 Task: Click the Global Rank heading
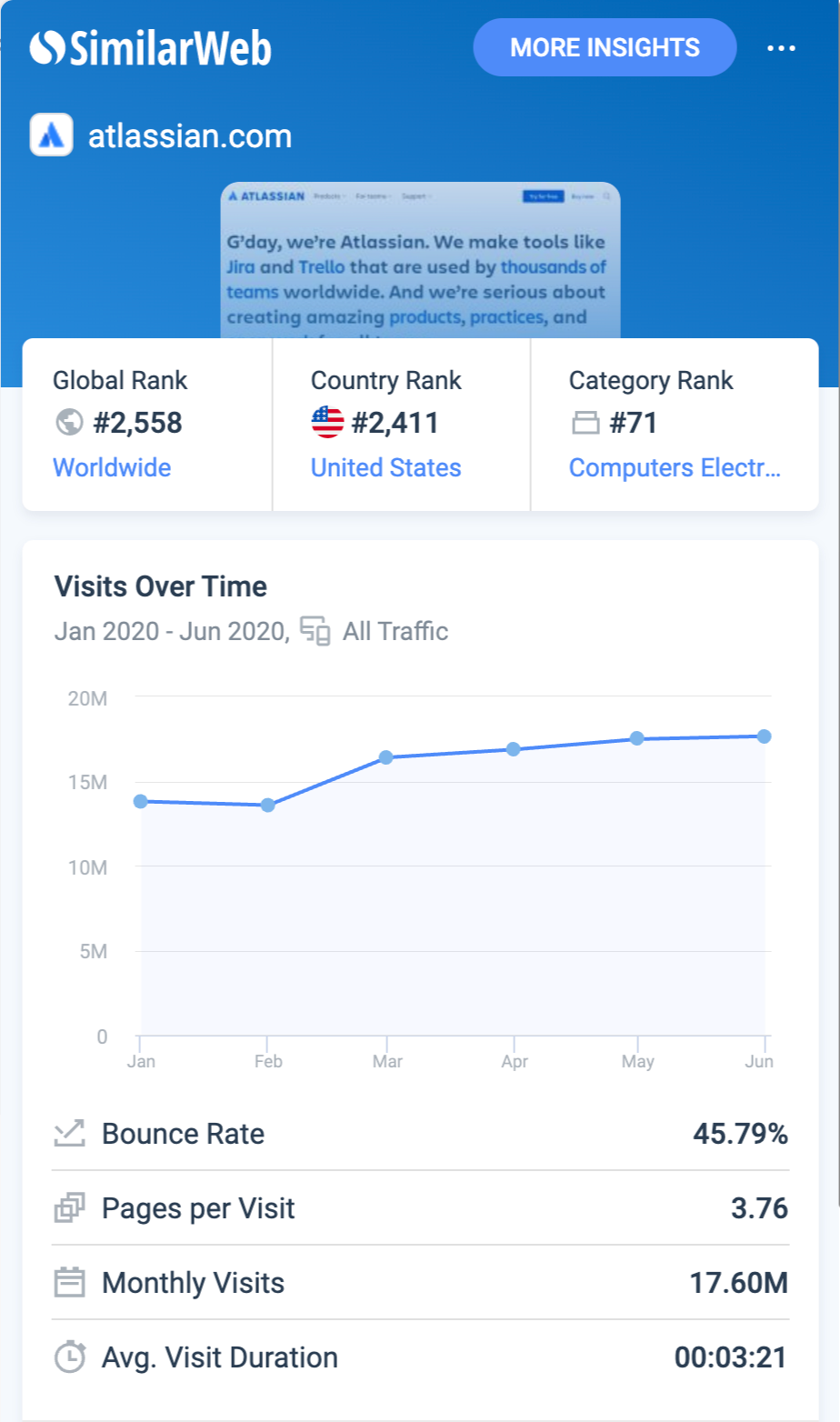pos(120,380)
